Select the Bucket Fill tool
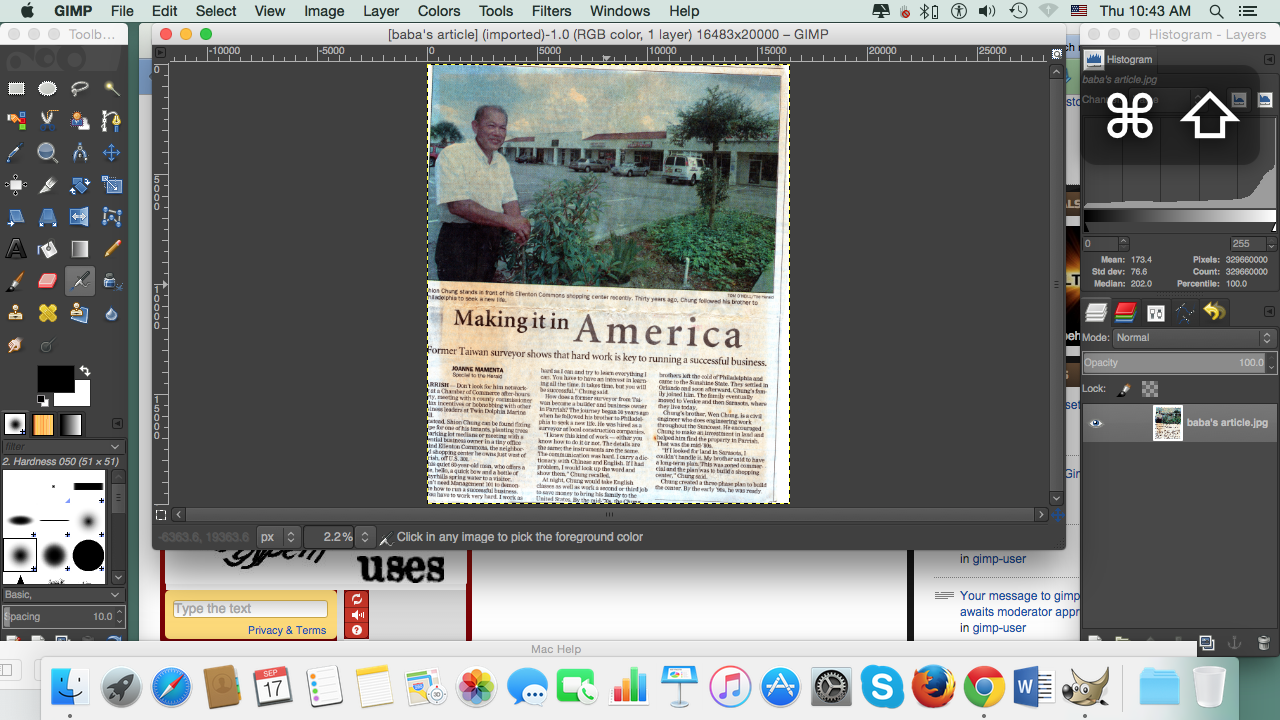 48,249
